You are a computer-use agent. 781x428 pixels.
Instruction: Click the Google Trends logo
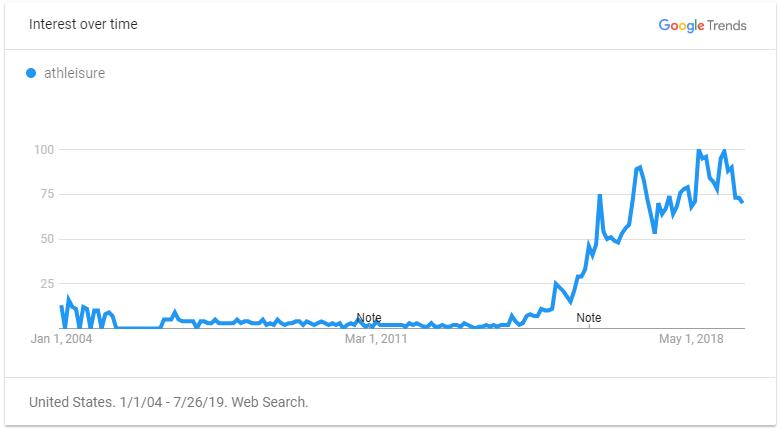(x=702, y=25)
